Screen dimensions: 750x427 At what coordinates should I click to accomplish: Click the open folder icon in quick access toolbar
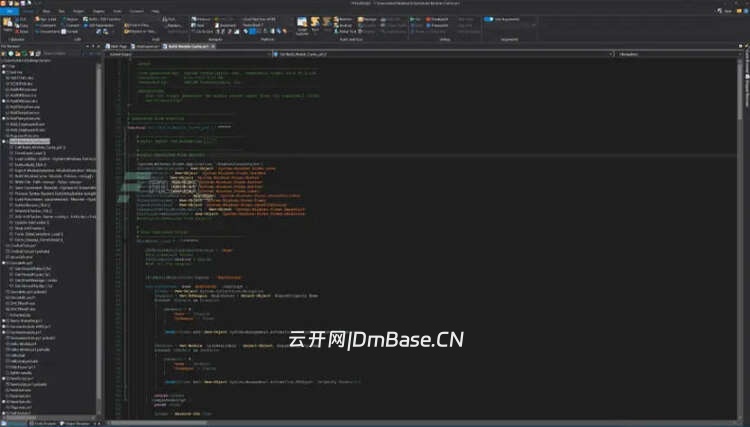coord(16,3)
